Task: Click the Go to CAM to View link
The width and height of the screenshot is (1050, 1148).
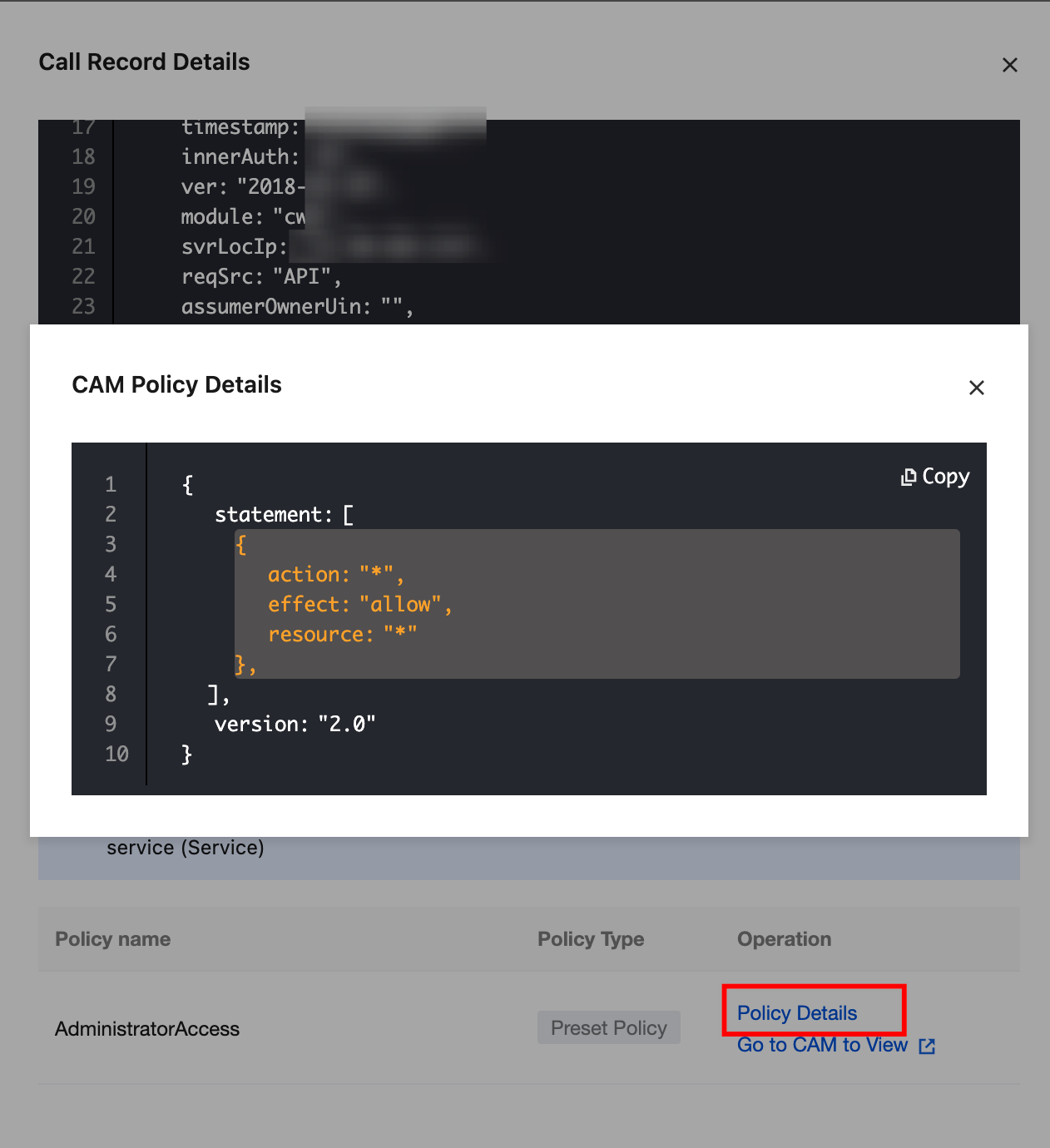Action: coord(822,1045)
